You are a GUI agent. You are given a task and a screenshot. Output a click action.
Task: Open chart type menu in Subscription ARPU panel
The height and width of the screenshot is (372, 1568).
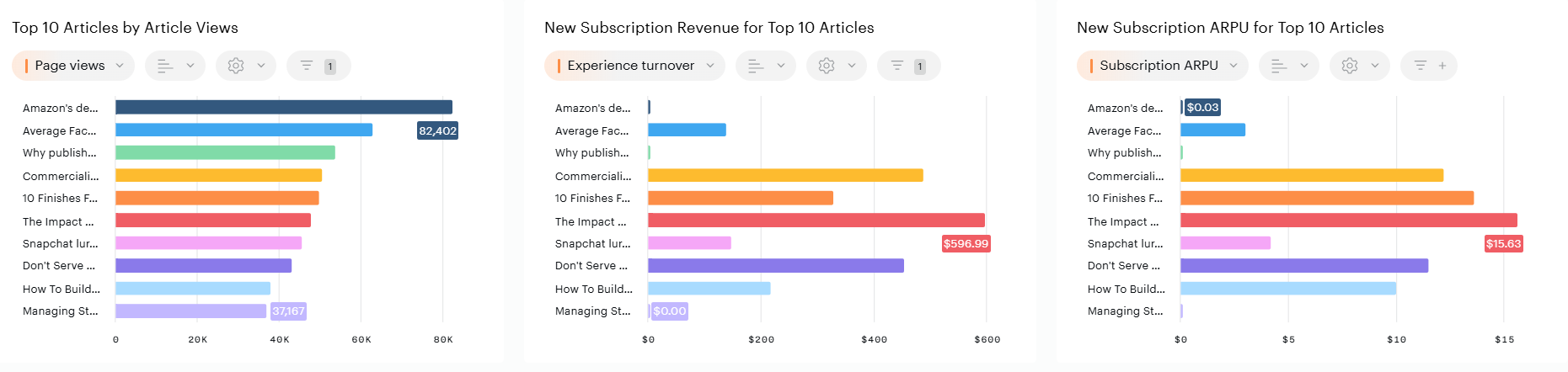(1288, 66)
